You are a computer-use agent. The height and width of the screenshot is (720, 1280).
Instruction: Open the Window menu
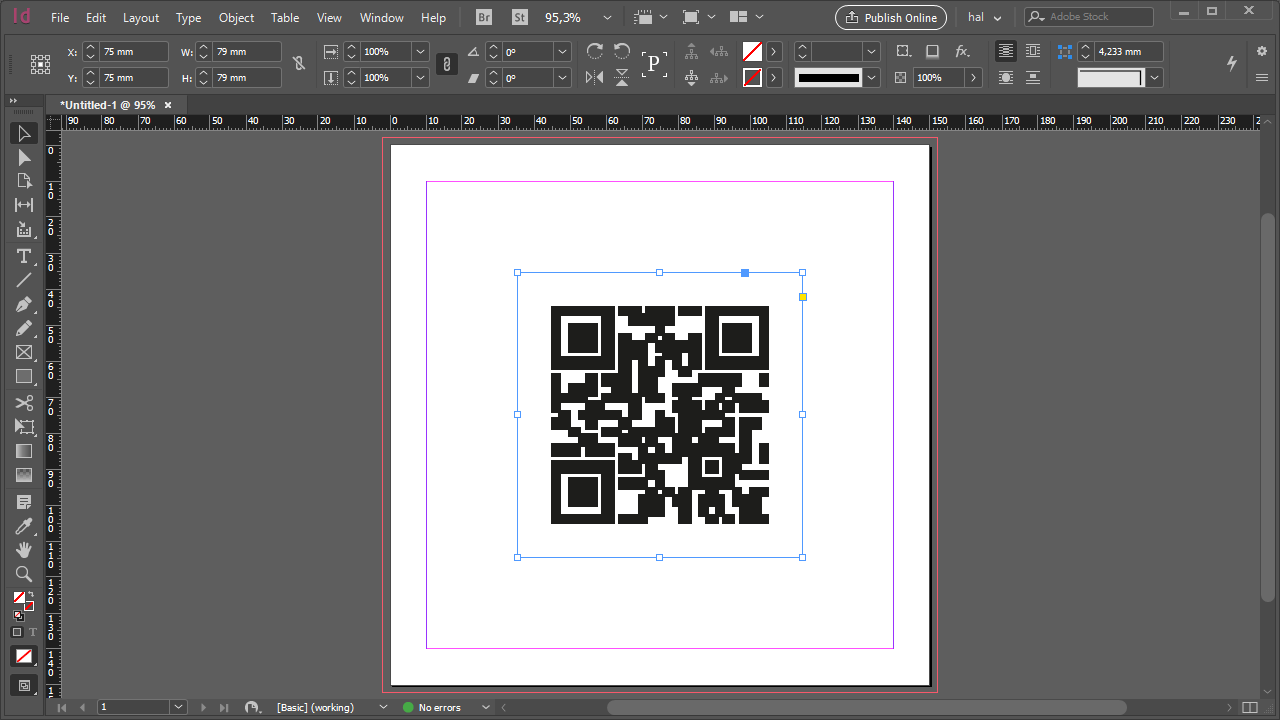coord(382,18)
